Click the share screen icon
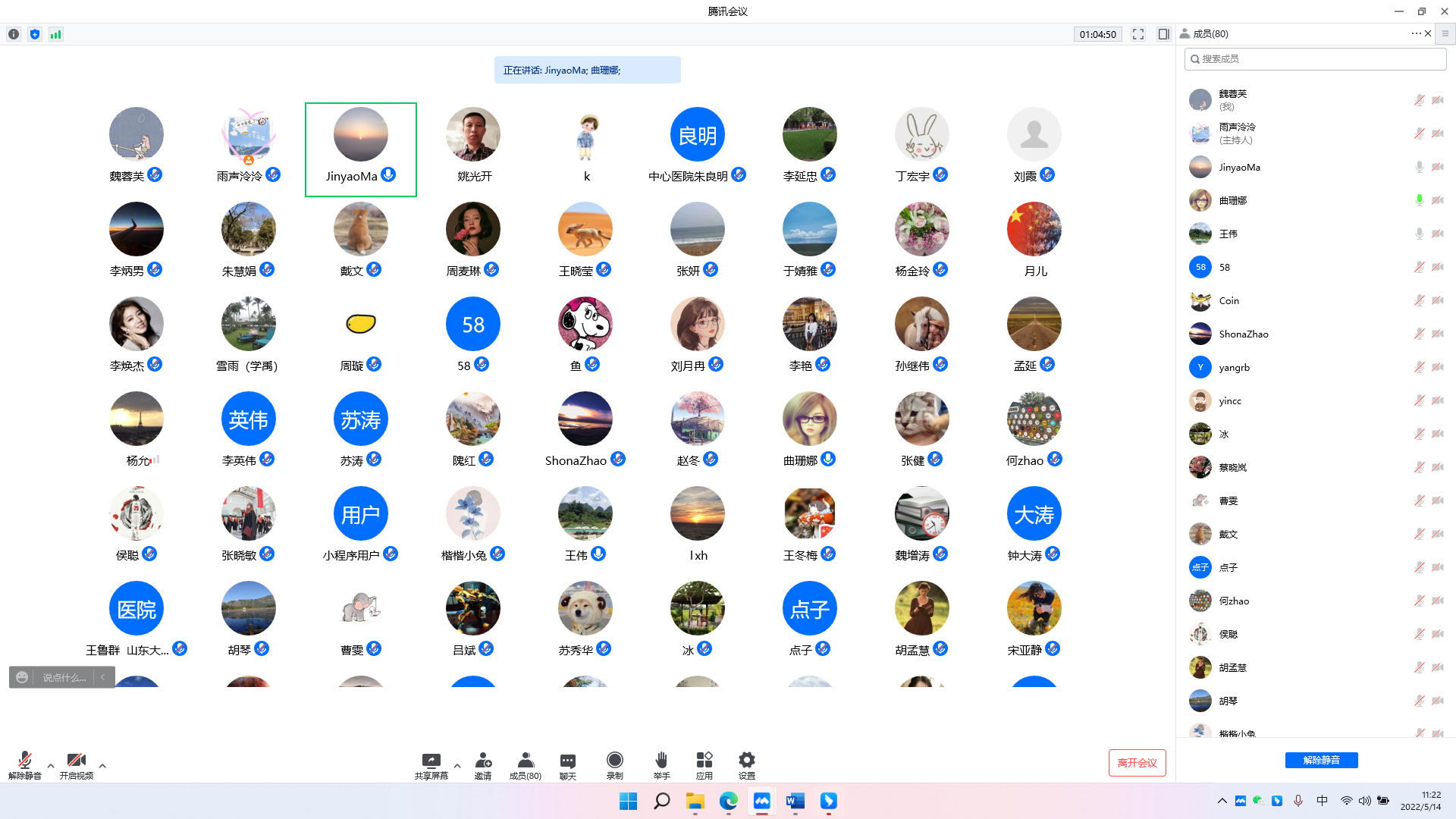 pyautogui.click(x=431, y=761)
